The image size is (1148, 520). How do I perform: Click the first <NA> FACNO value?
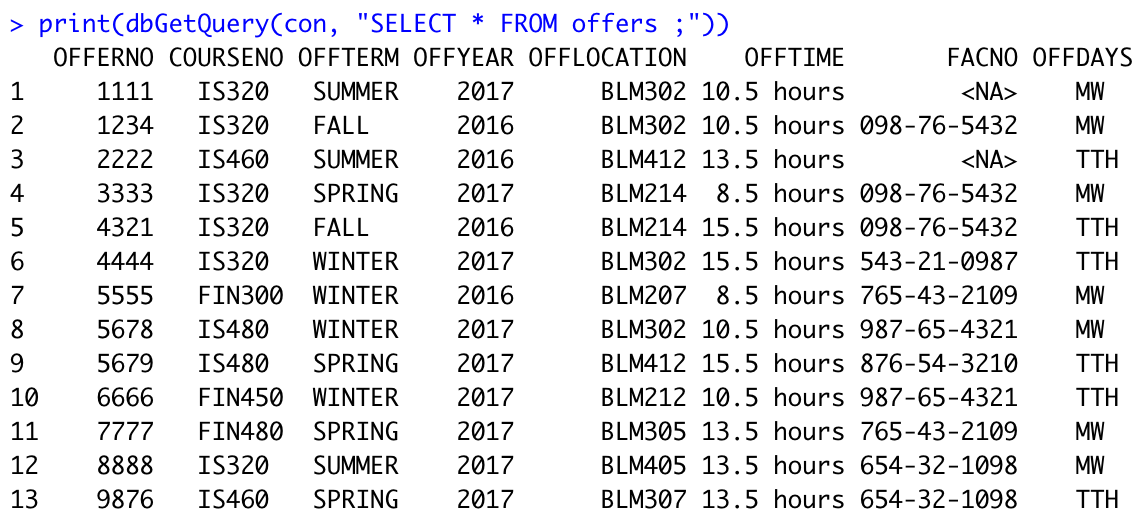[x=988, y=92]
